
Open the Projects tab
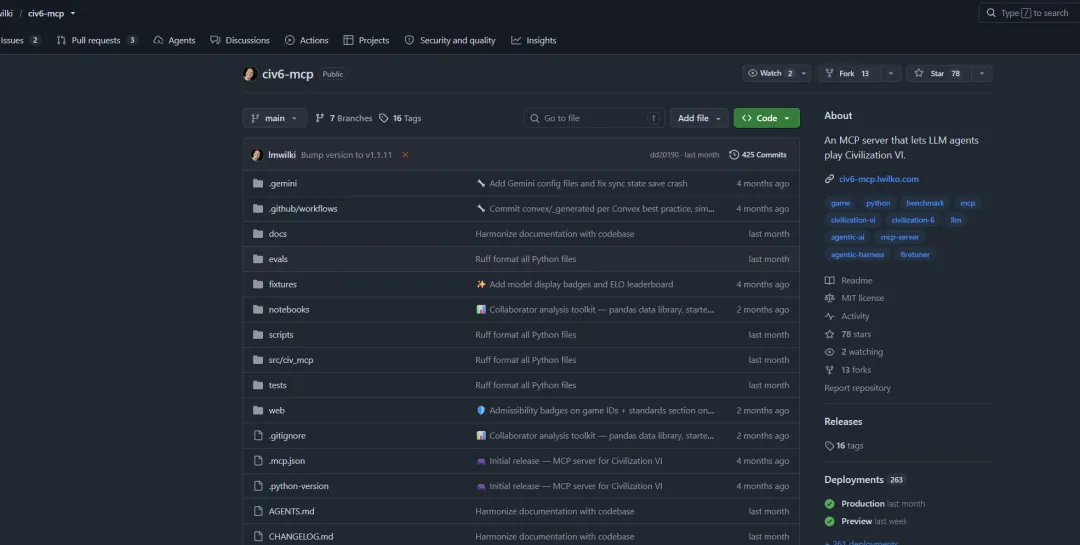coord(366,41)
